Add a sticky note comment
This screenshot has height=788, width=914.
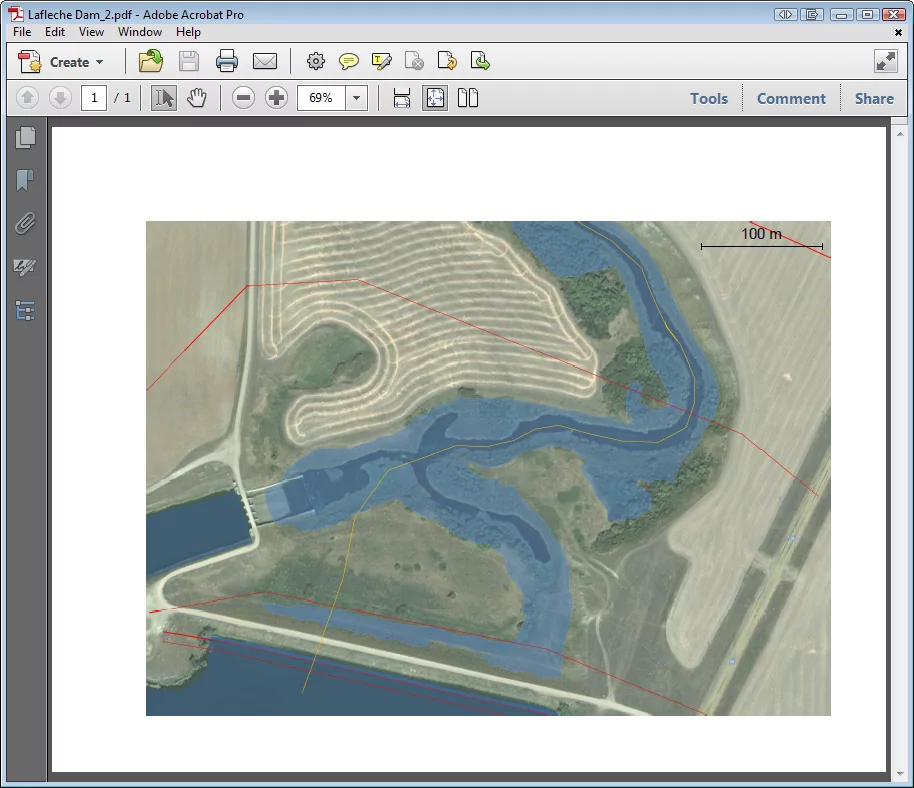point(348,61)
